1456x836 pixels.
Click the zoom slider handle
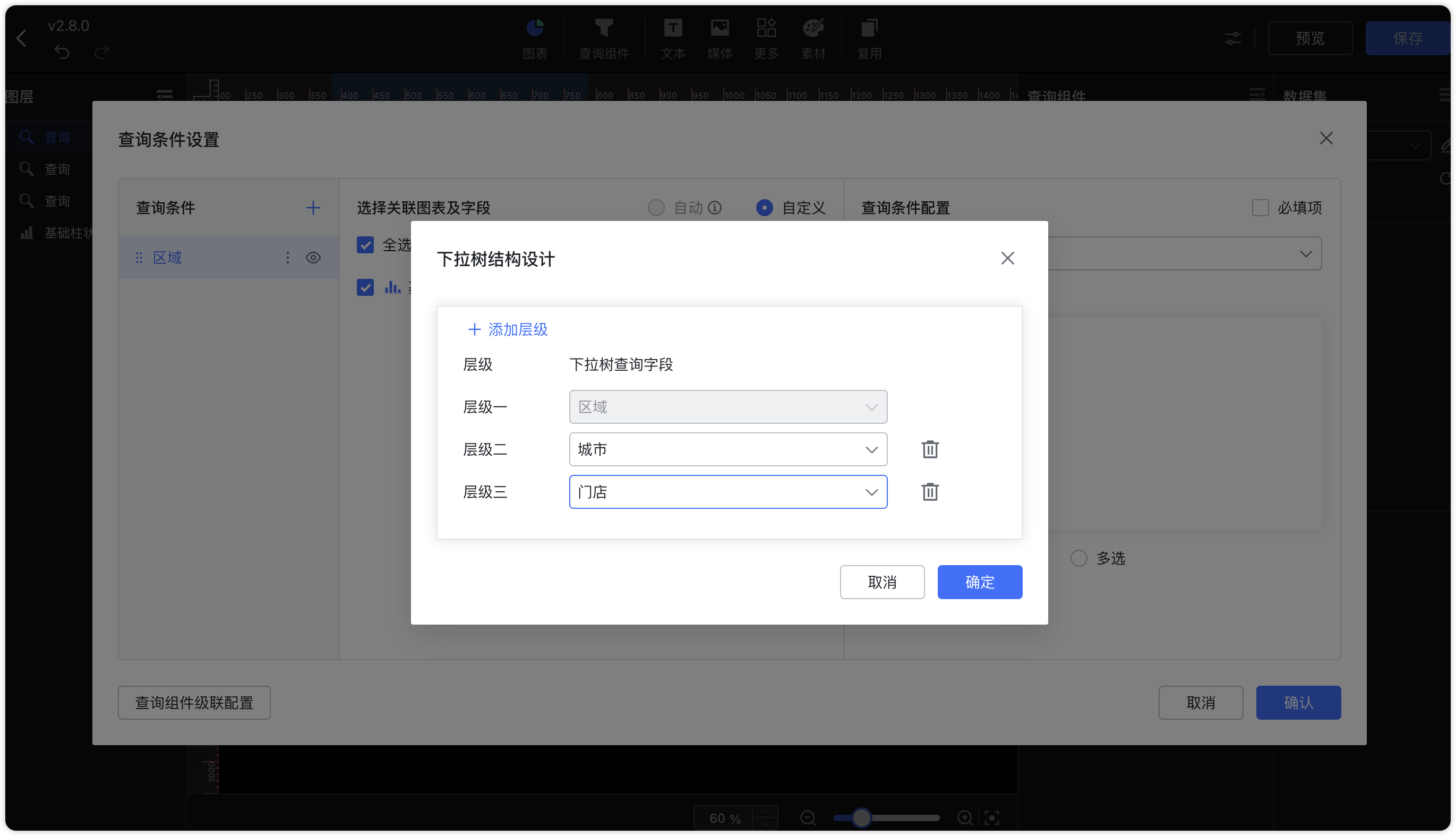[861, 817]
